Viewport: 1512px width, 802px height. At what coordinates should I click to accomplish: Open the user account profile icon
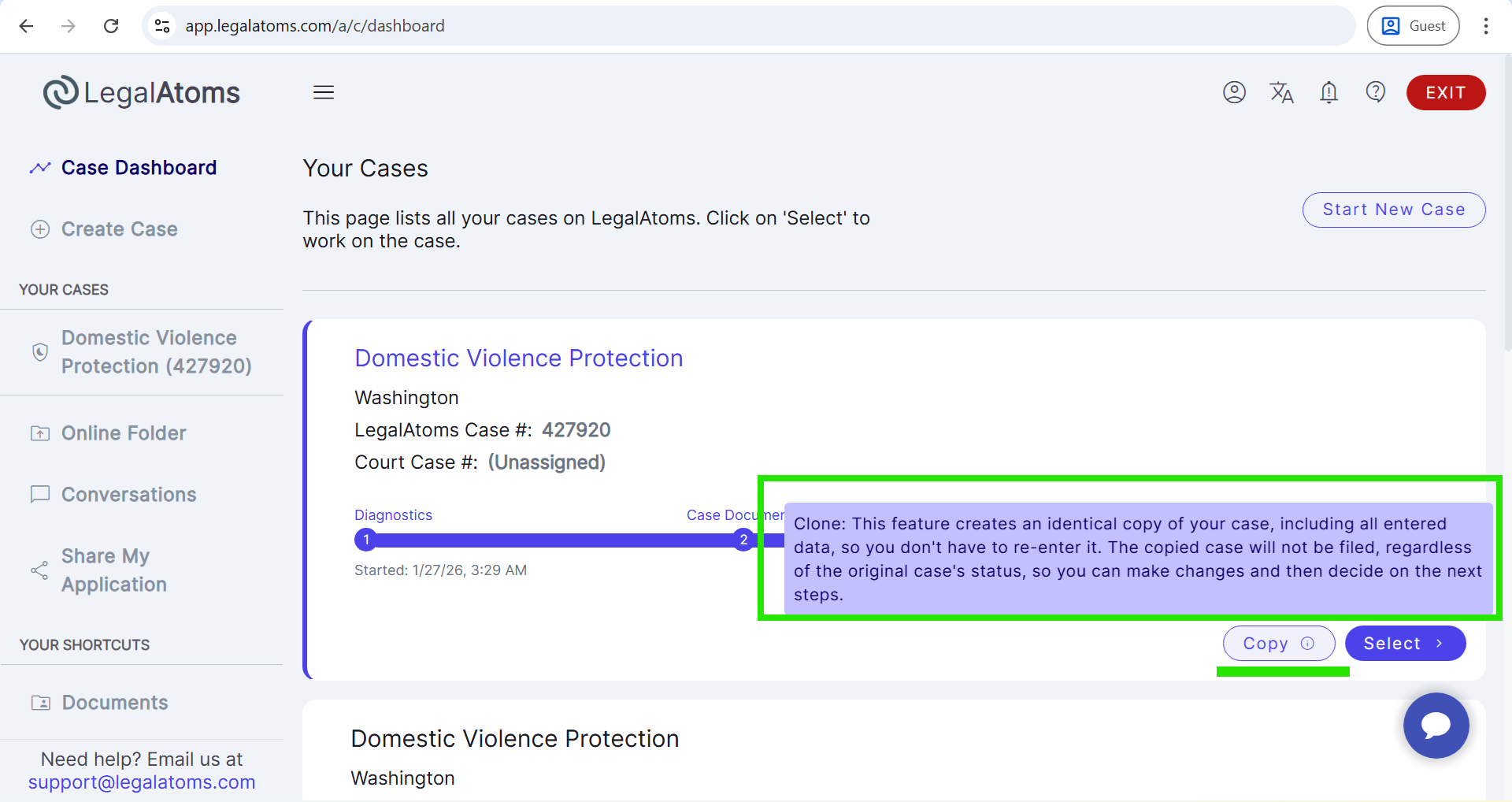click(x=1234, y=92)
